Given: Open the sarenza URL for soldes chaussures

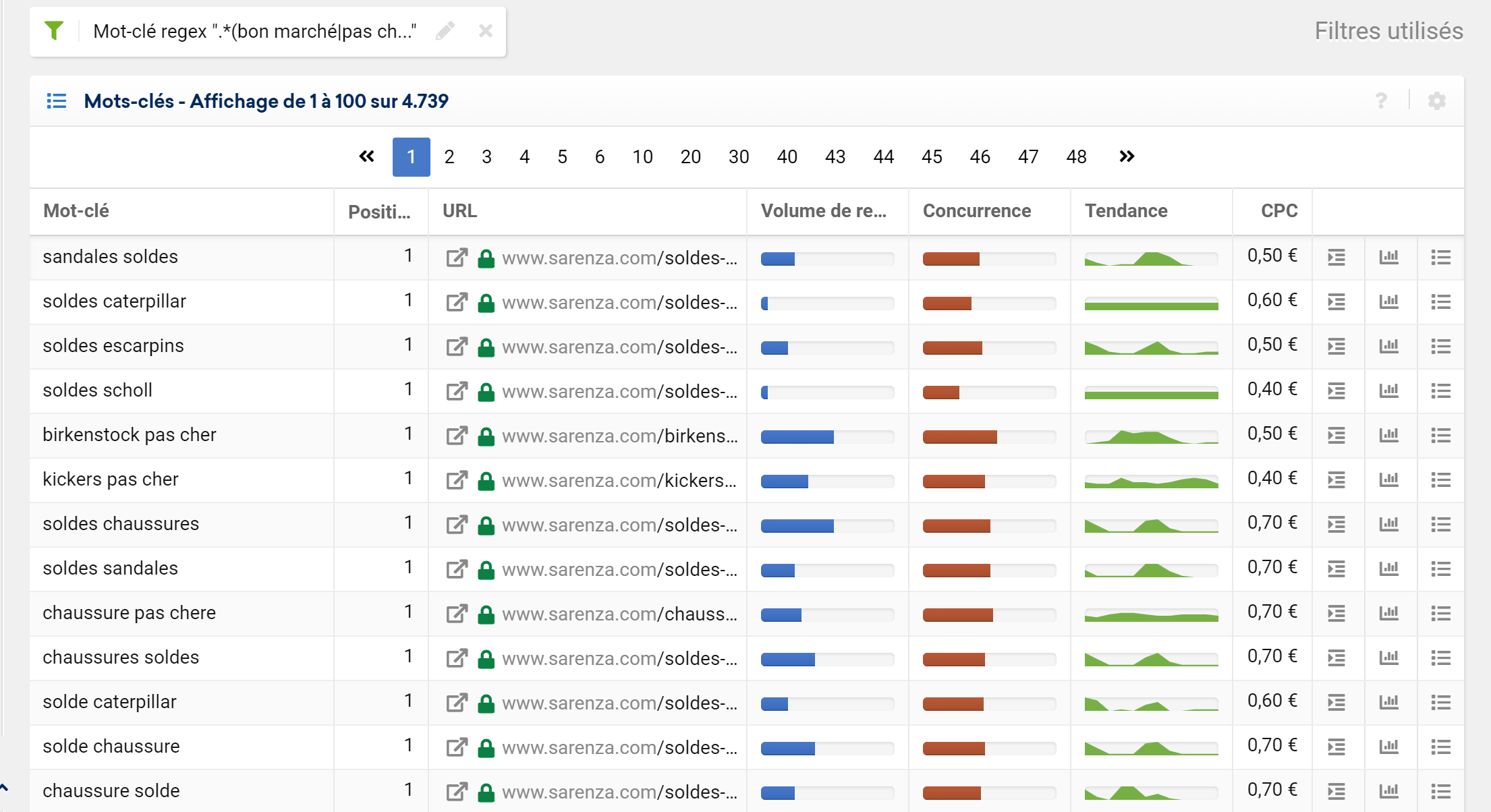Looking at the screenshot, I should point(619,525).
